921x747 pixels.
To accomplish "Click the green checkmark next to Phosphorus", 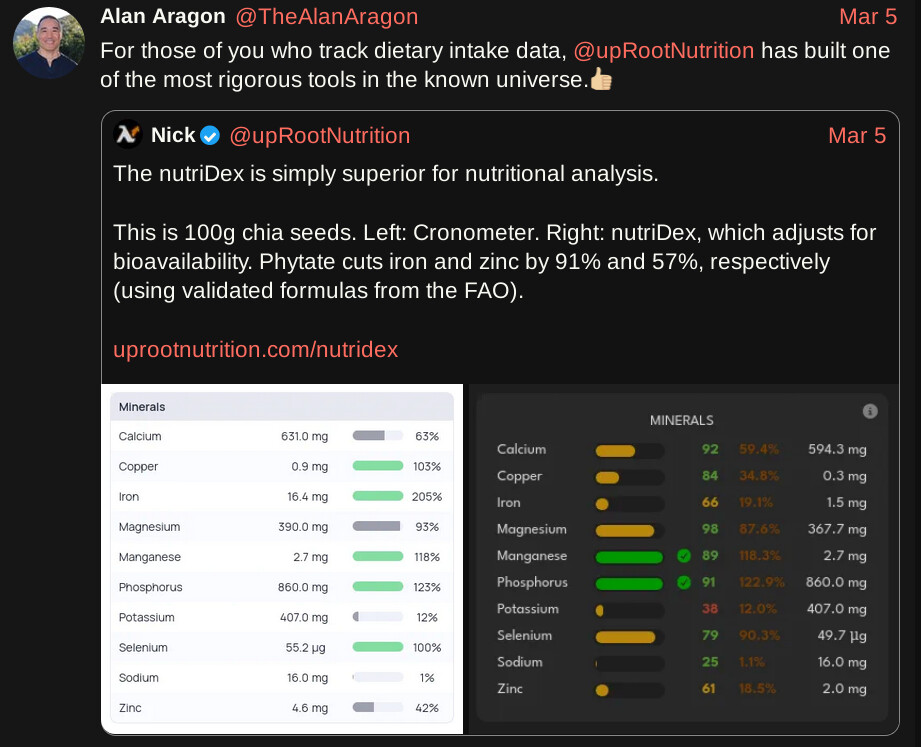I will [684, 582].
